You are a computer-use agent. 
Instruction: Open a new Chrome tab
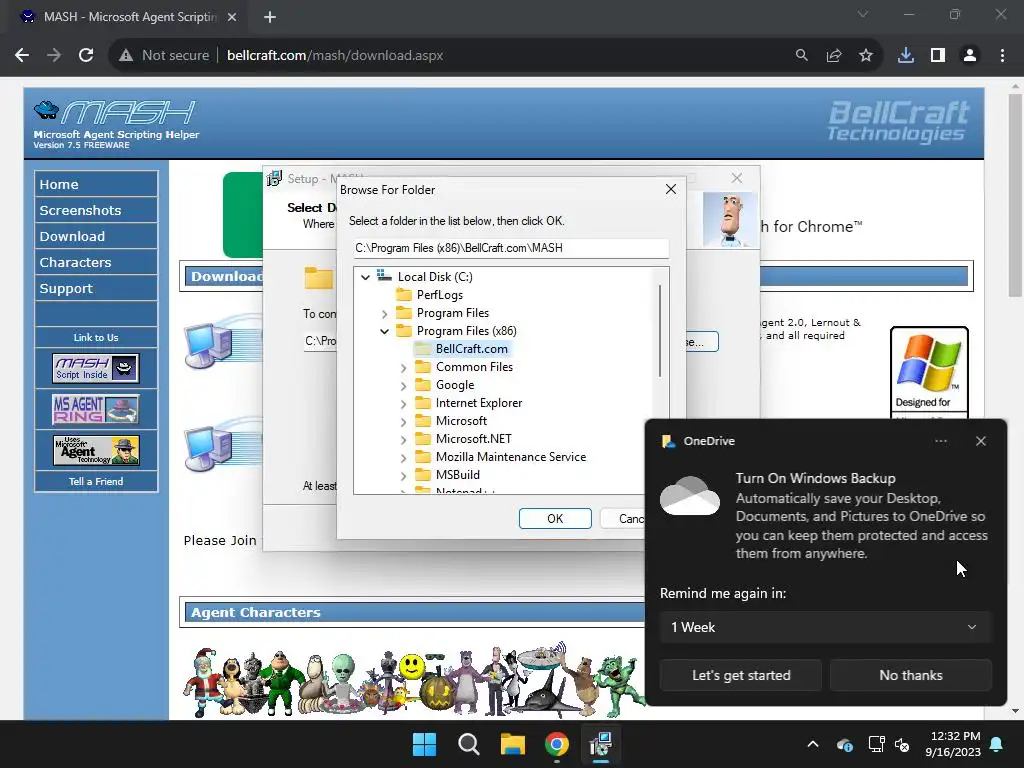(270, 17)
